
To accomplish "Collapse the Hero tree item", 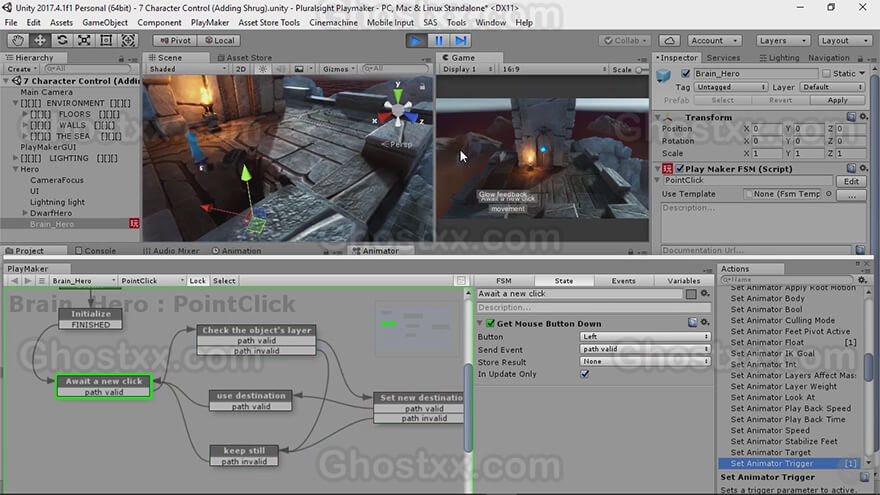I will [x=16, y=169].
